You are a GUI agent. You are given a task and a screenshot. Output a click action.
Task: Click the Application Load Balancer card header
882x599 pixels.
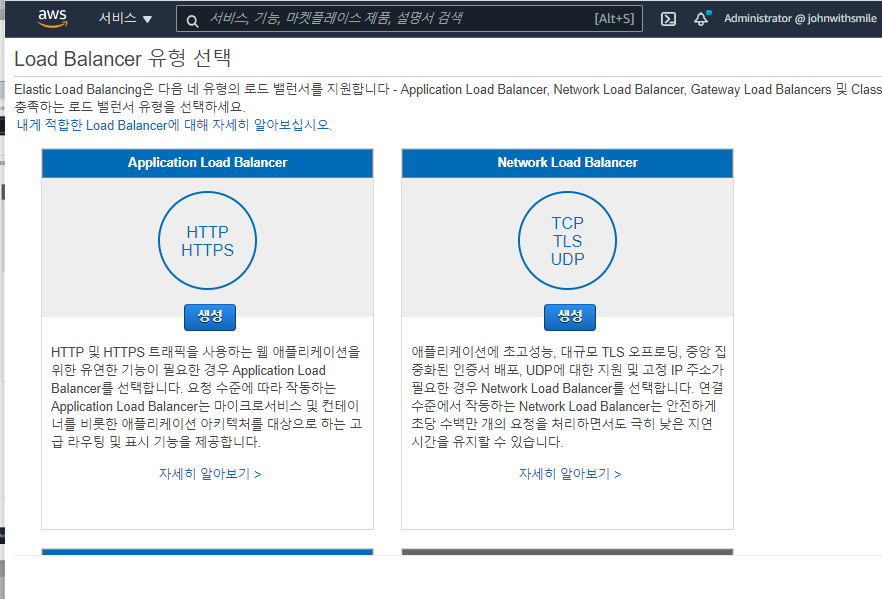coord(208,163)
